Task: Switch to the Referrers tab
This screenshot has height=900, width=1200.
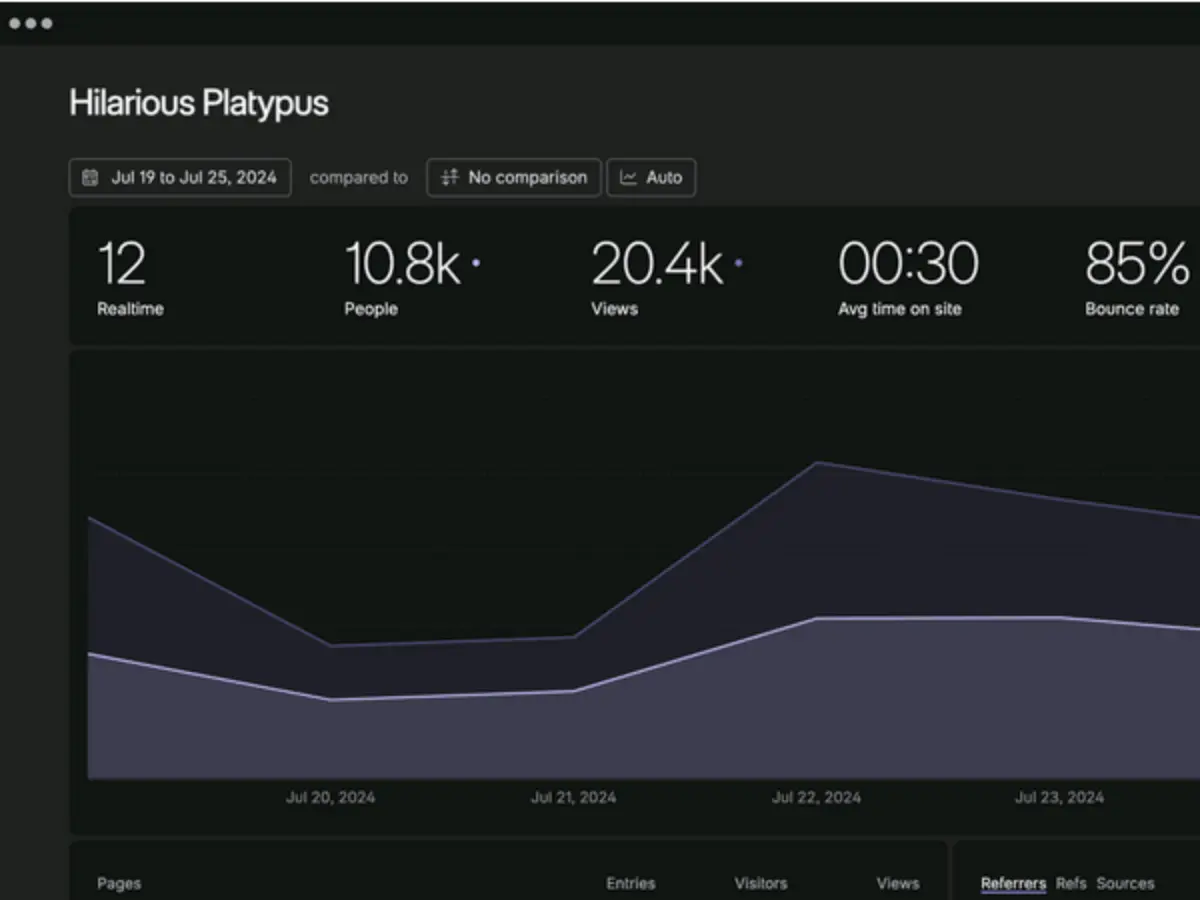Action: point(1013,883)
